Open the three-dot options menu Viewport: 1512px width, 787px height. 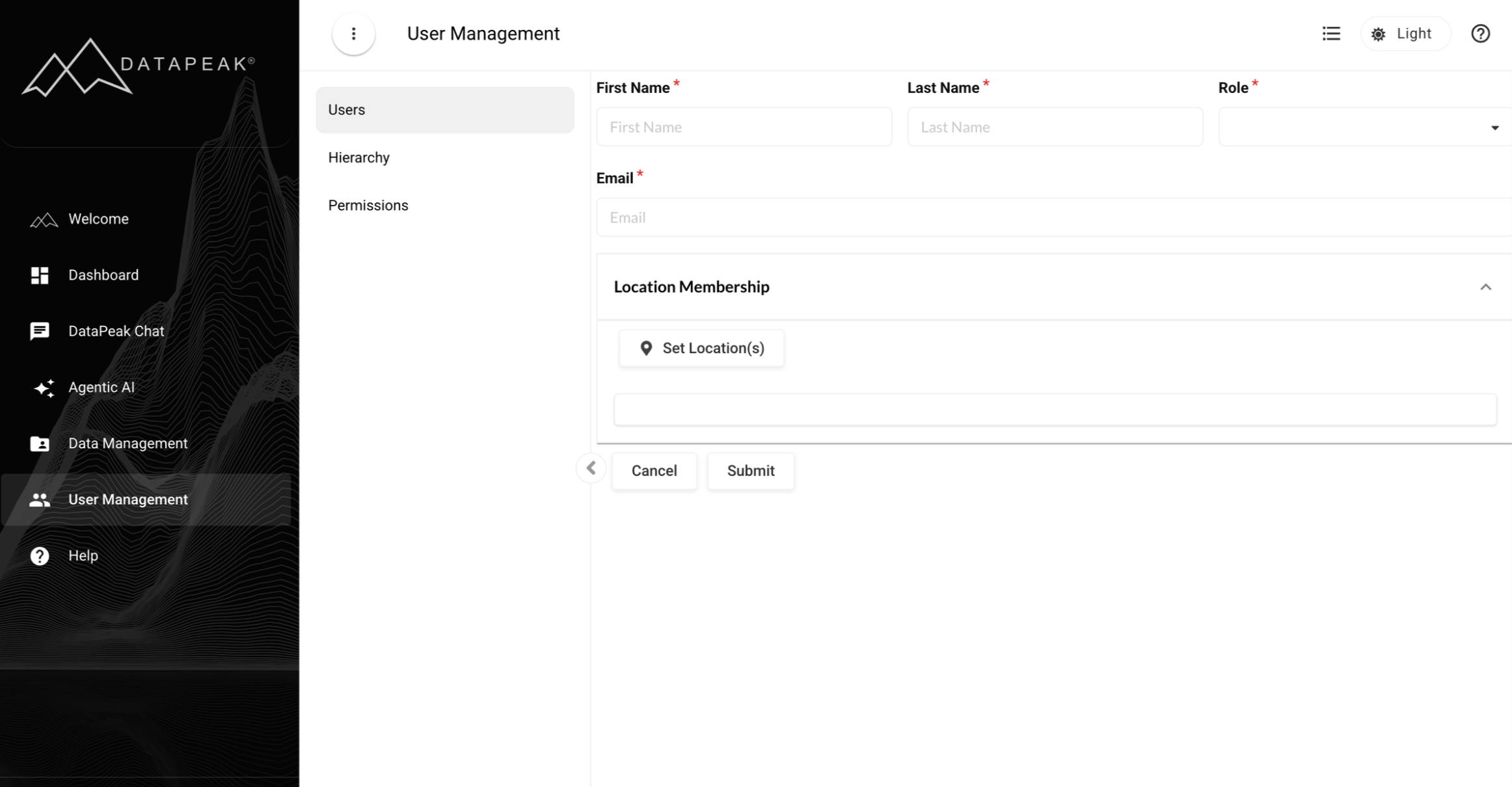353,34
